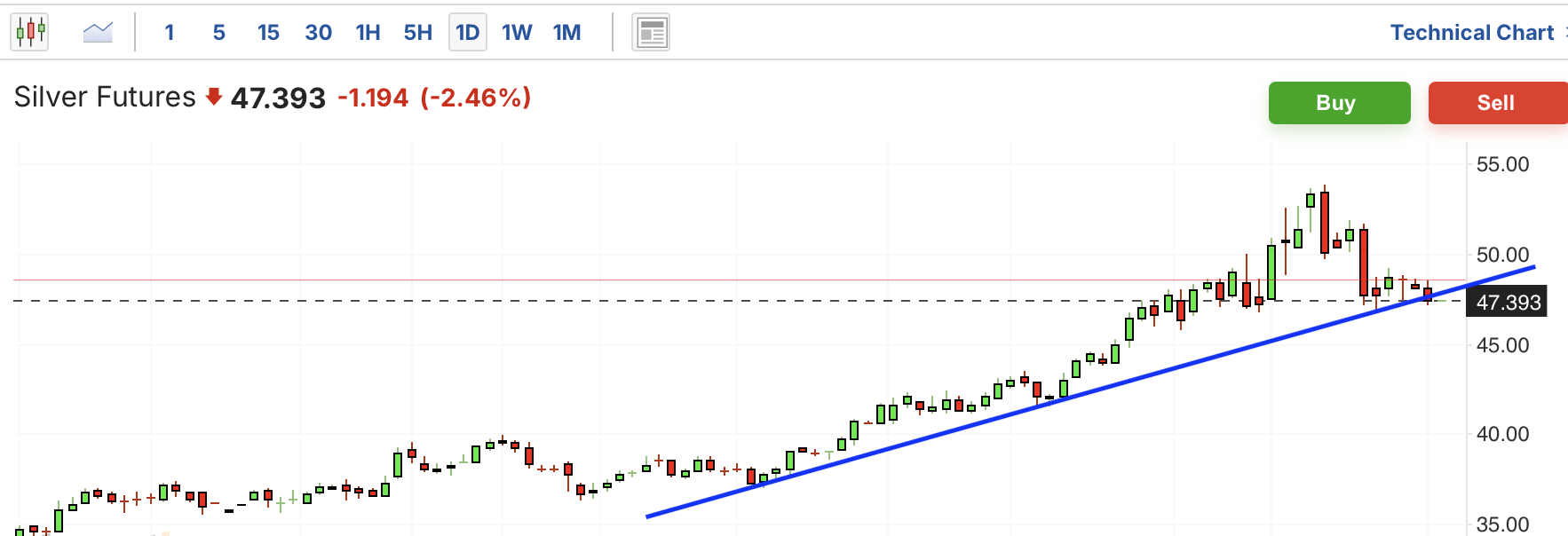1568x536 pixels.
Task: Click the 35.00 price axis label
Action: [1502, 524]
